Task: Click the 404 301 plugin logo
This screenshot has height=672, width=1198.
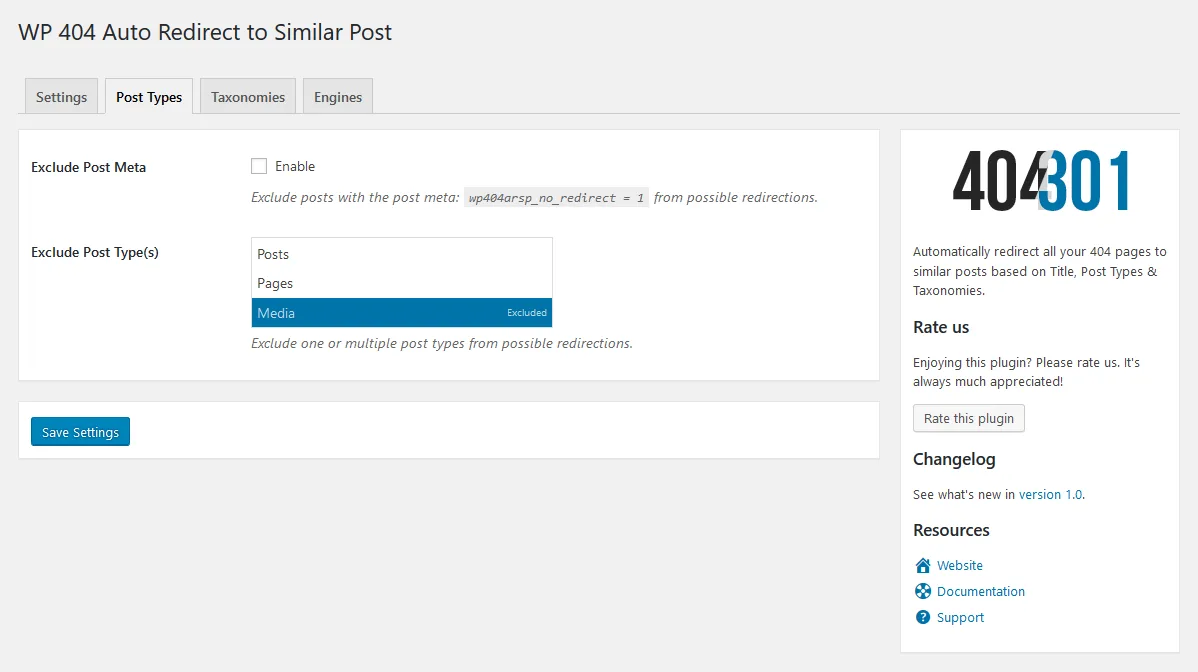Action: [x=1041, y=181]
